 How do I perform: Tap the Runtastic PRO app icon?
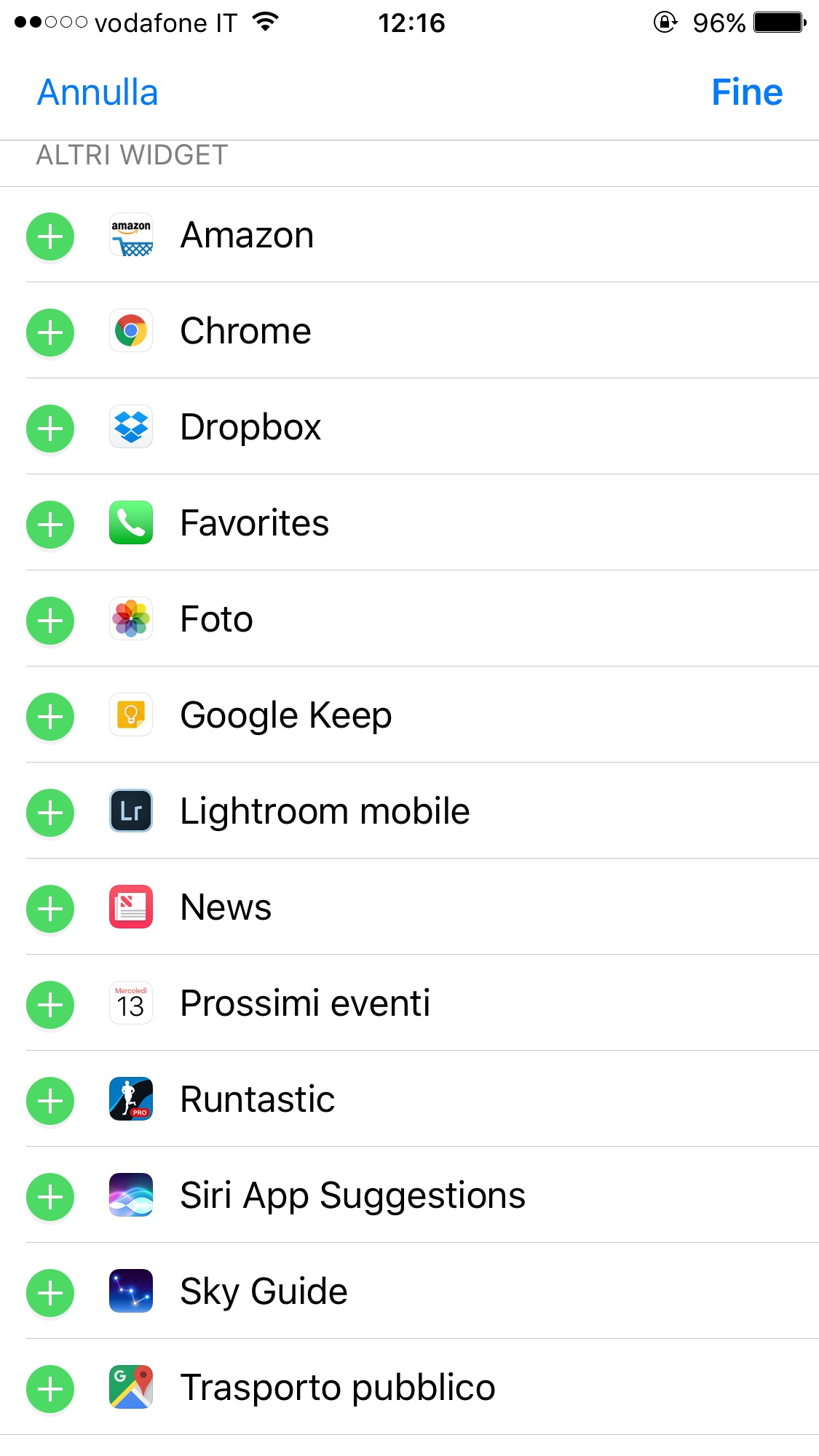click(131, 1099)
